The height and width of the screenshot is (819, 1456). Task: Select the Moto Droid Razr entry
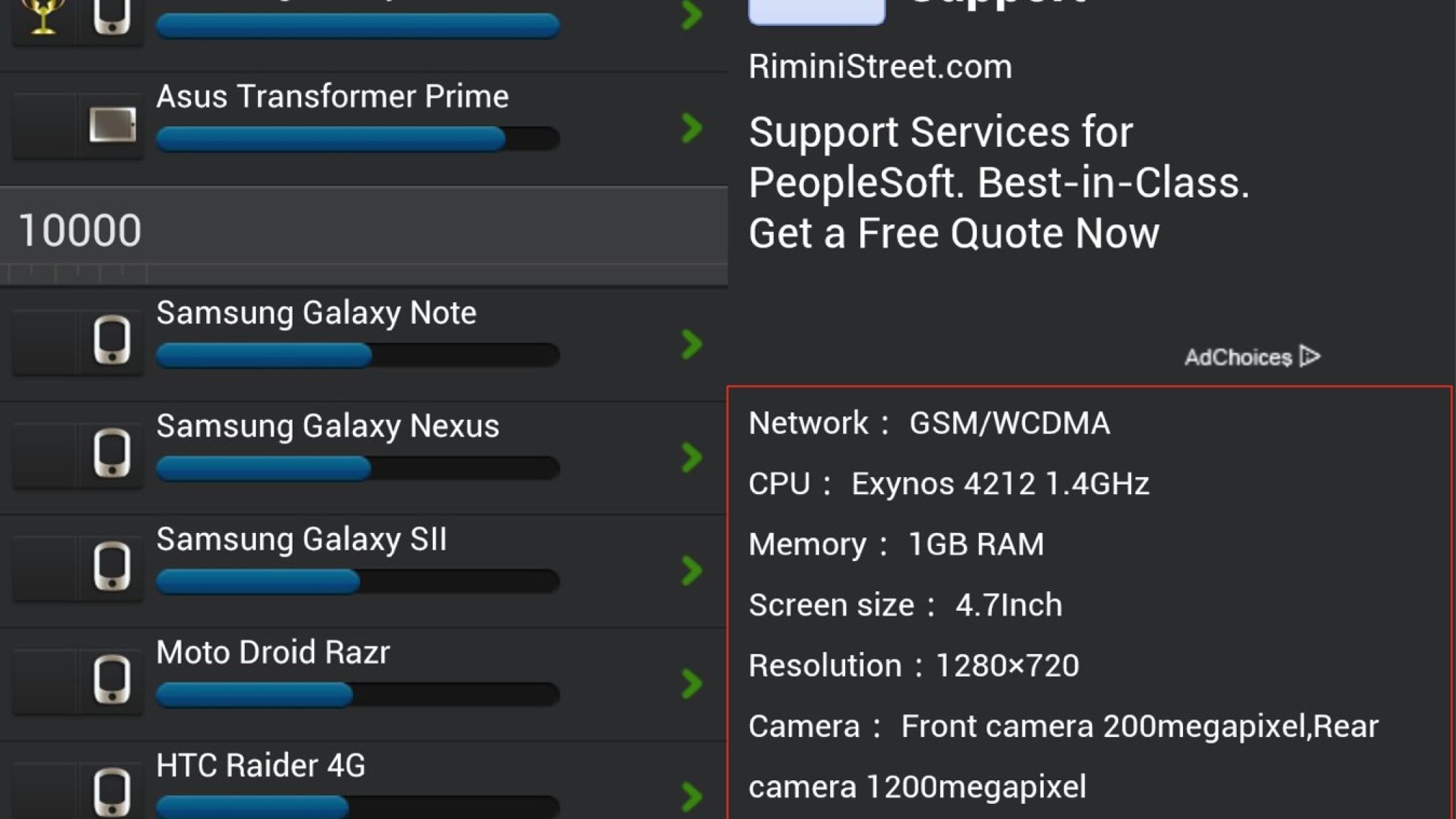tap(273, 652)
